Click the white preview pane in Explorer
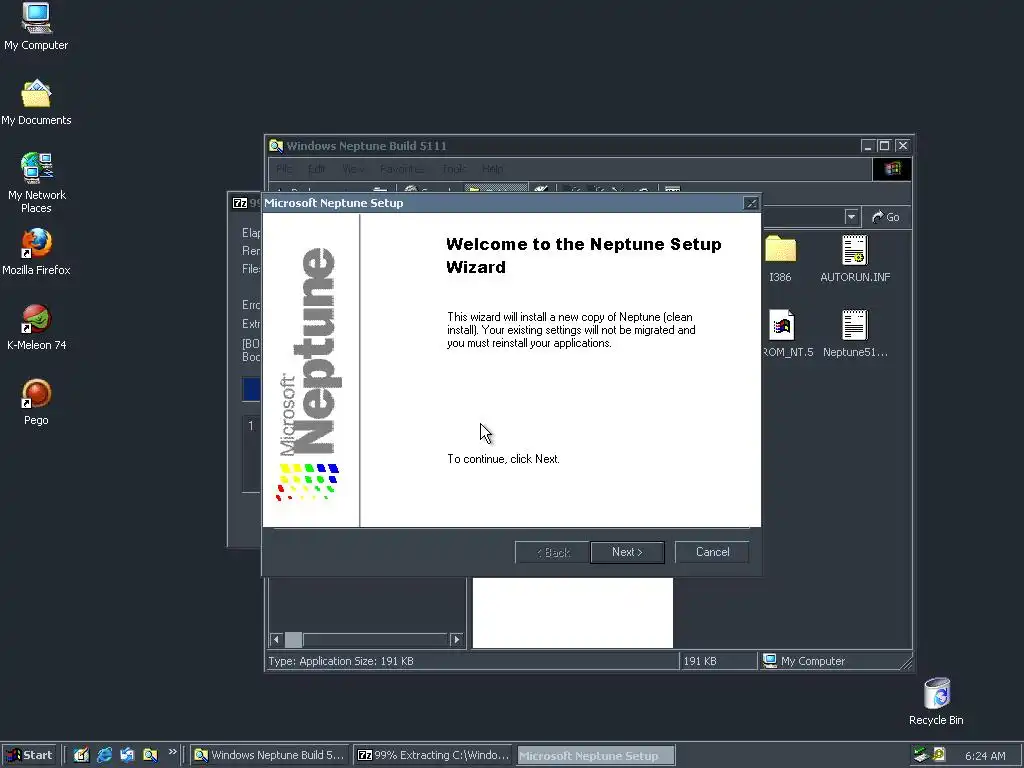 pyautogui.click(x=573, y=613)
